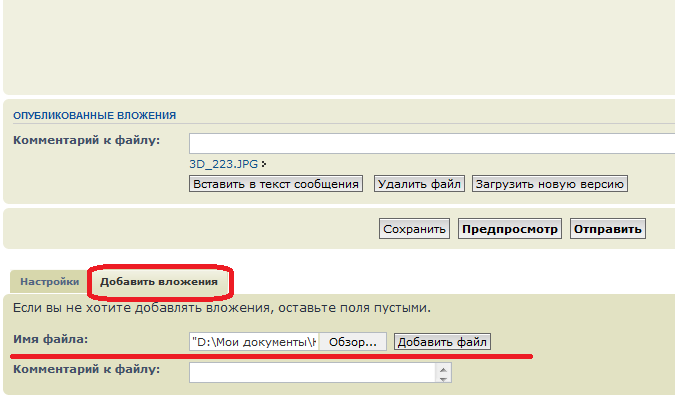Click the down arrow of the lower comment box scrollbar
This screenshot has height=405, width=675.
(444, 378)
